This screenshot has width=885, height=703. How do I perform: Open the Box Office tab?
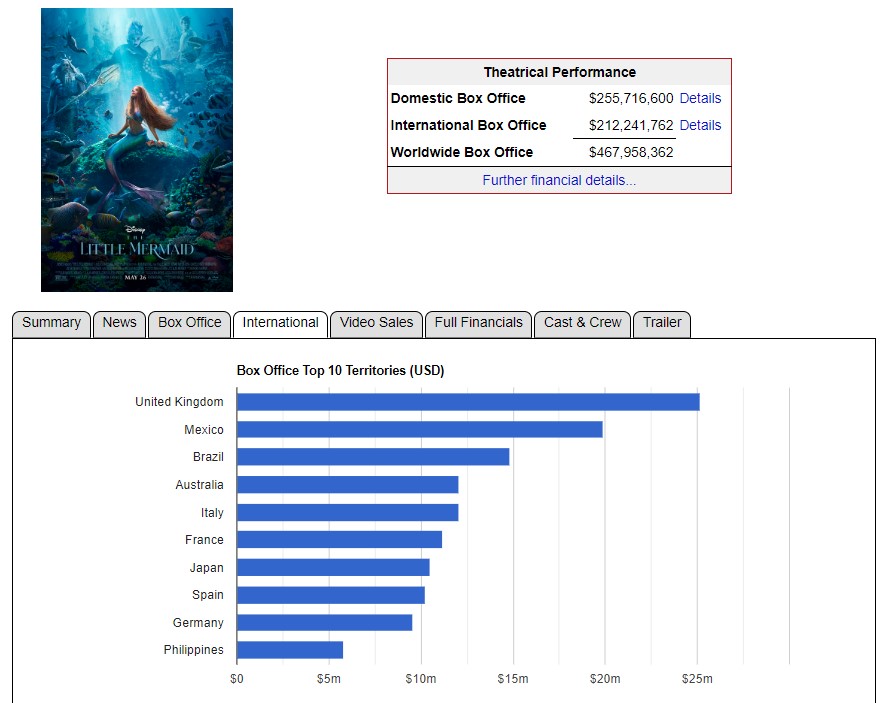(x=189, y=323)
